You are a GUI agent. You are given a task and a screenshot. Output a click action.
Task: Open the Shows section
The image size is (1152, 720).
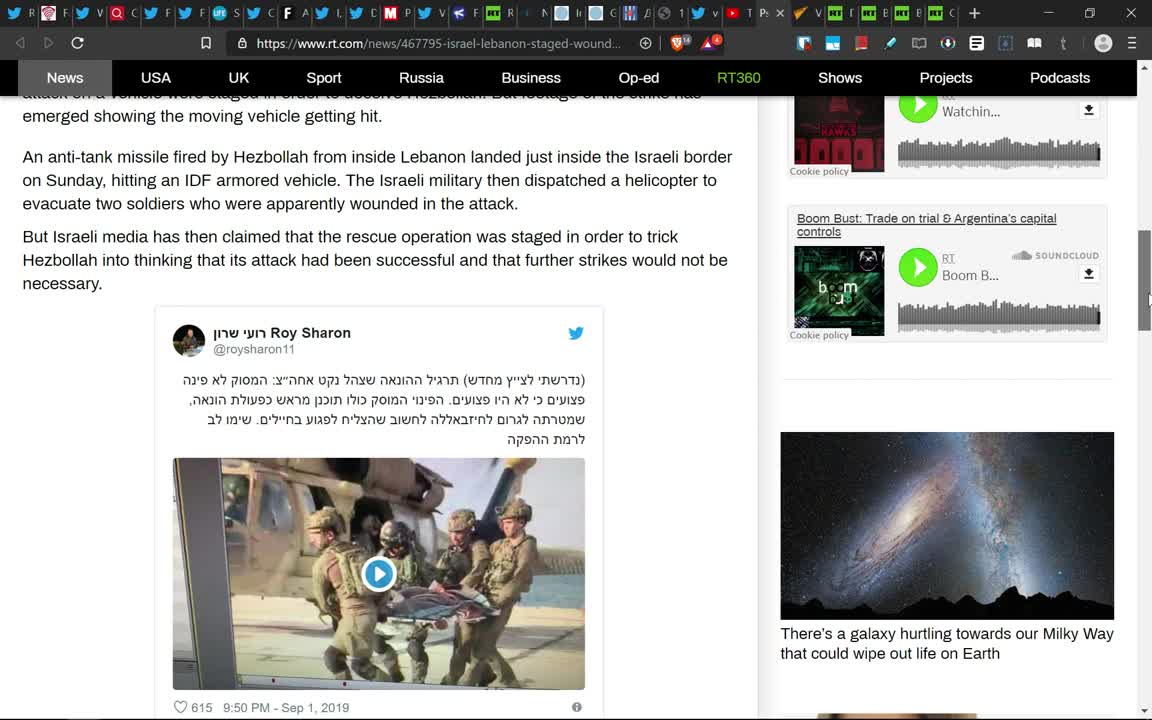click(840, 78)
